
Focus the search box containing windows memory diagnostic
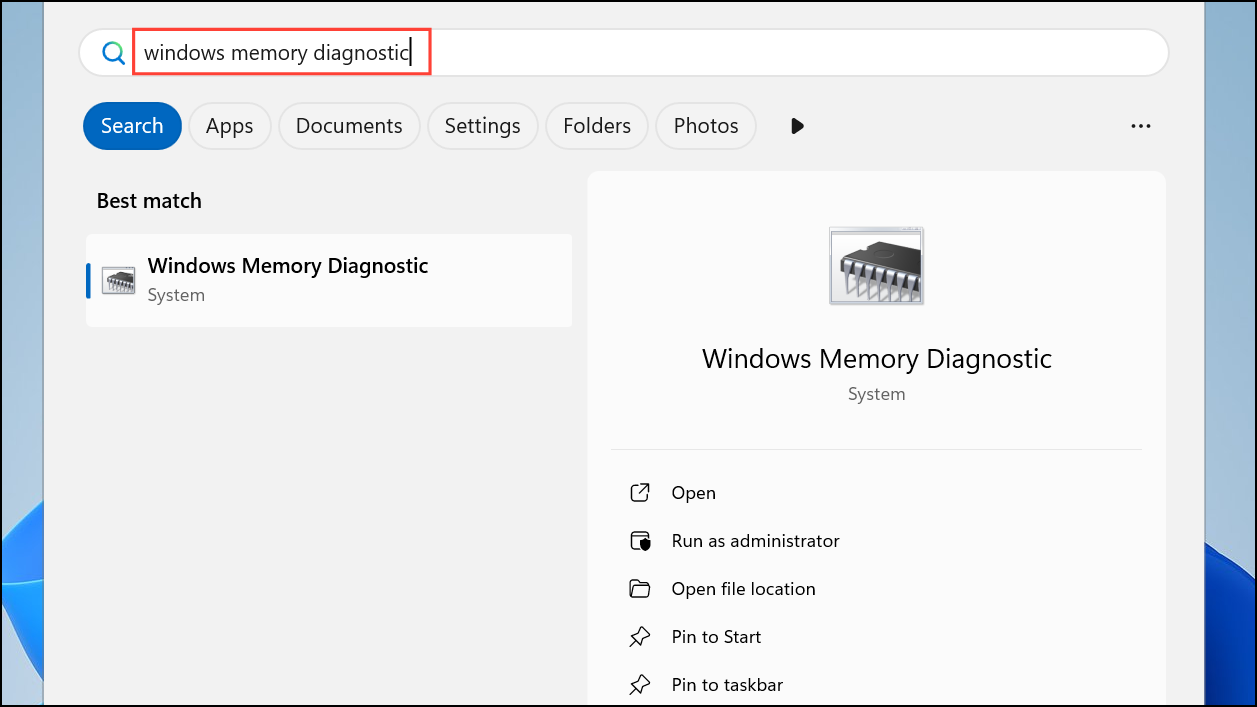624,53
